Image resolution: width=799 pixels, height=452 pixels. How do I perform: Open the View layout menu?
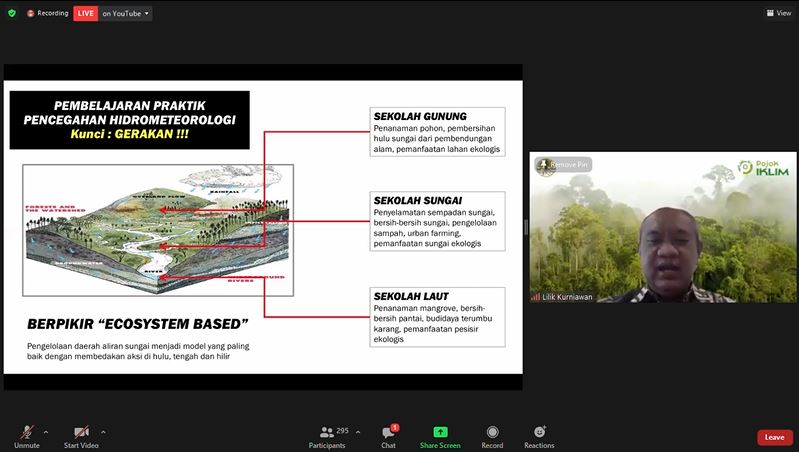tap(778, 13)
